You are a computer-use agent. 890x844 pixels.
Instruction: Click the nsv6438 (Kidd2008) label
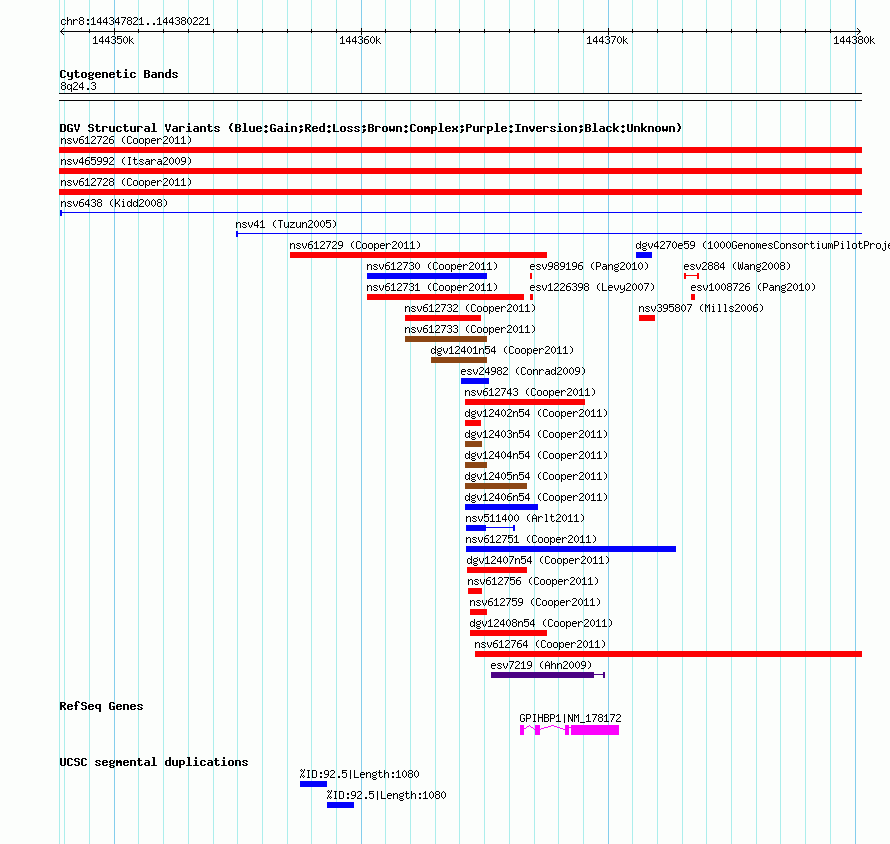(x=114, y=203)
